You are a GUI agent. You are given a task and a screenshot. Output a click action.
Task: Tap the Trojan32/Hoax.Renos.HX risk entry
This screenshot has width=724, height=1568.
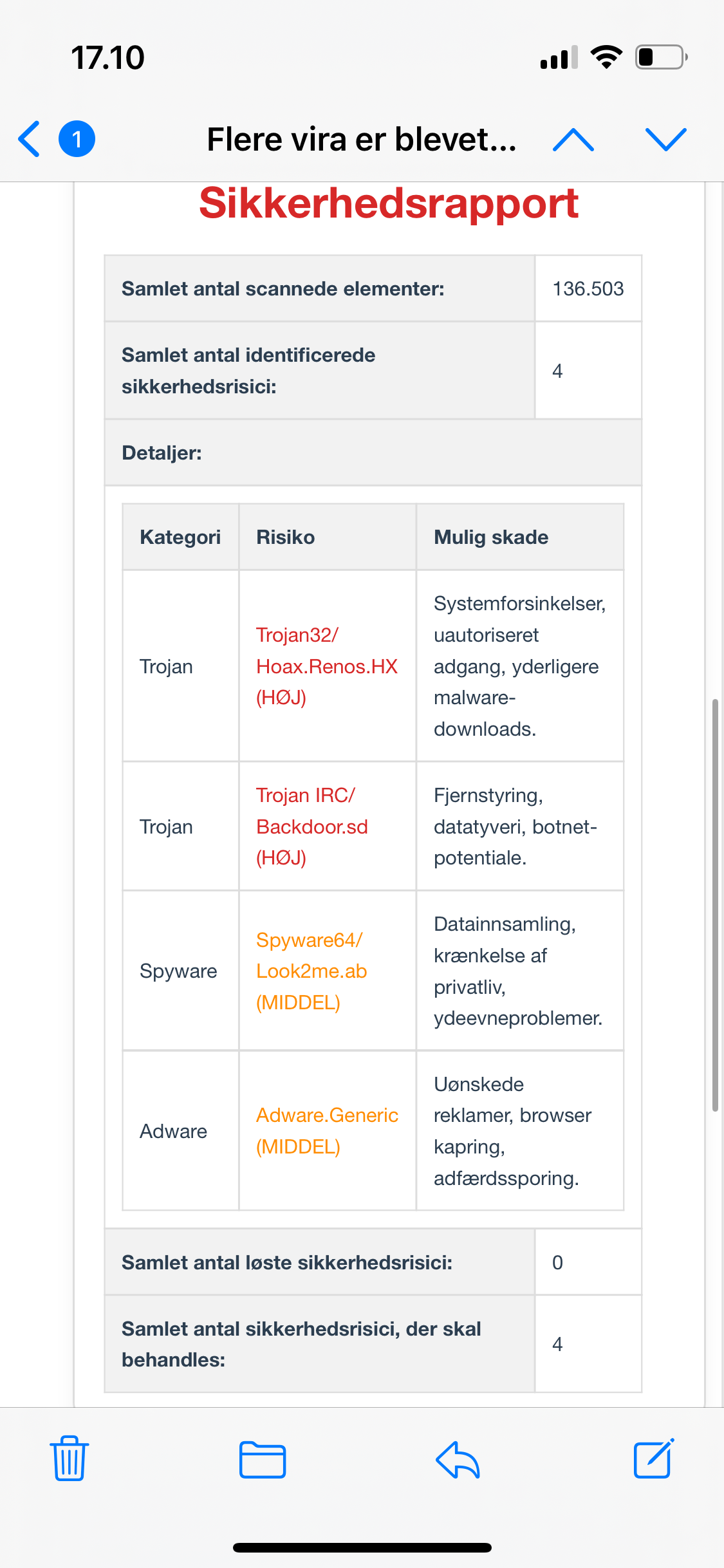tap(327, 666)
